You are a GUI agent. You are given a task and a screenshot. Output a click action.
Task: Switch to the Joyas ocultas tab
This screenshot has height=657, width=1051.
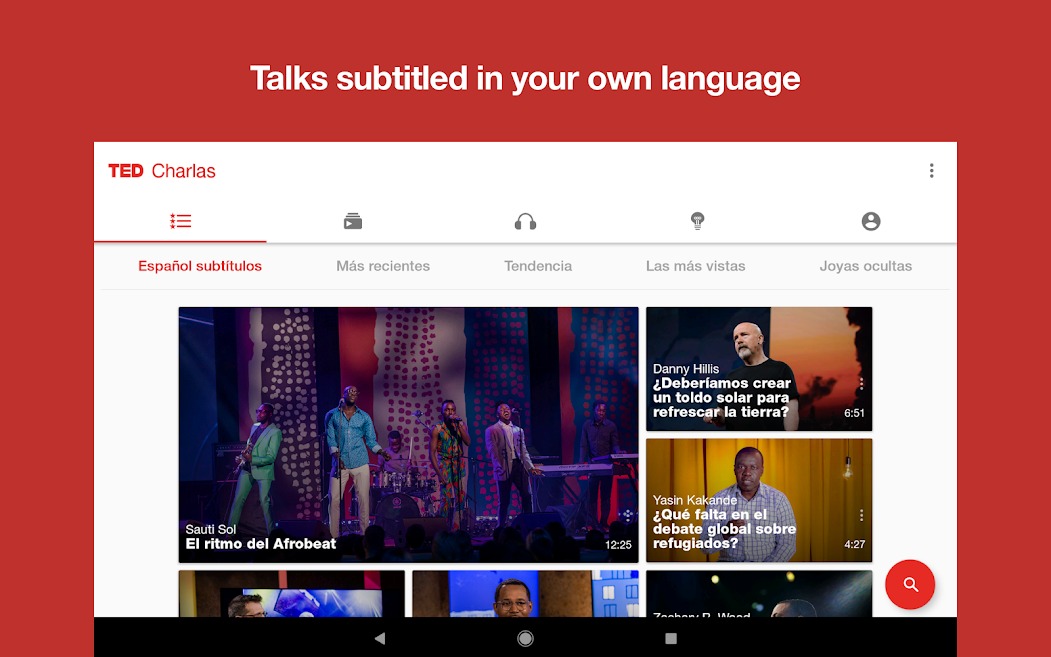pyautogui.click(x=865, y=266)
